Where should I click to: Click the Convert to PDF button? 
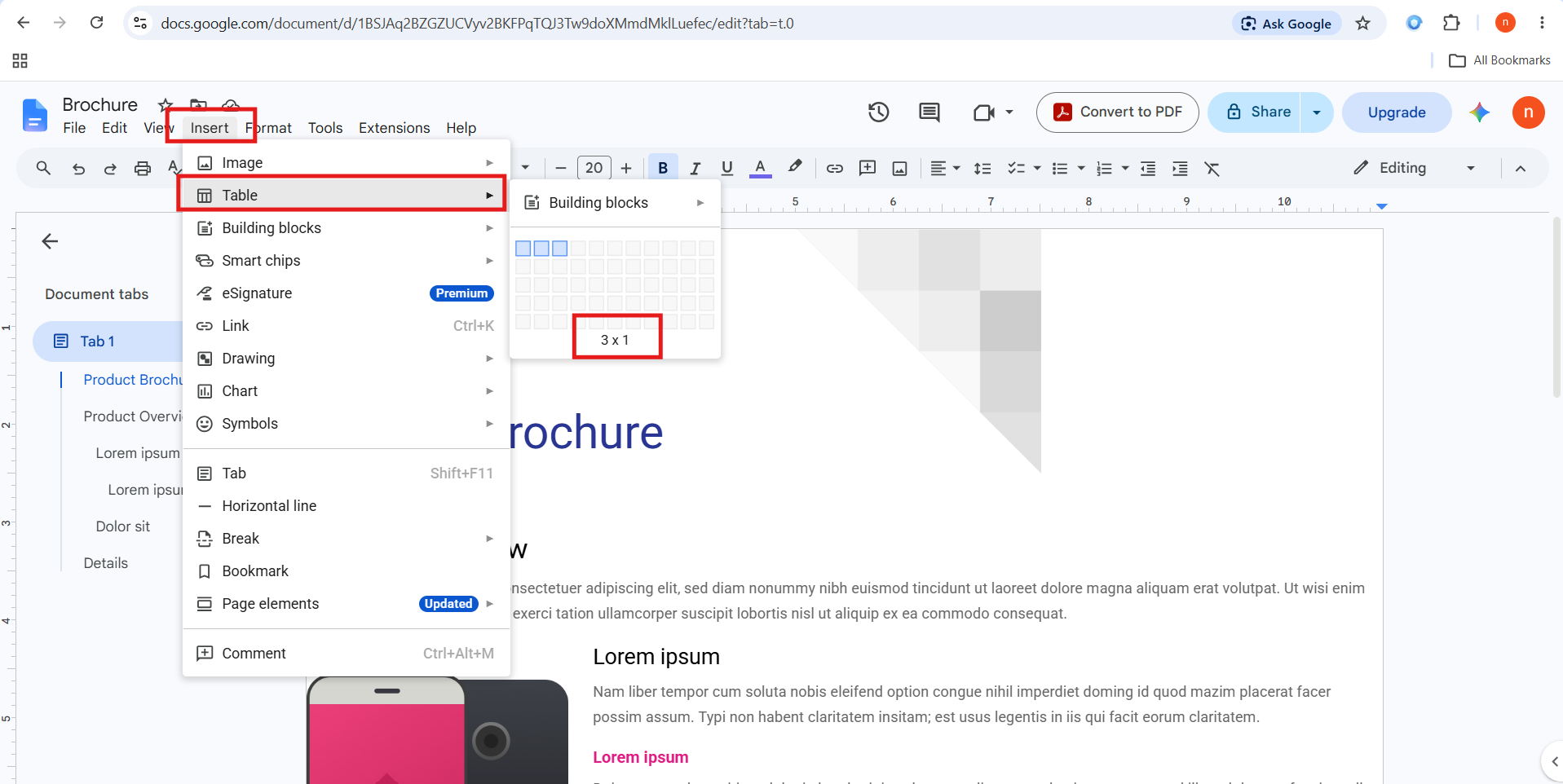coord(1117,112)
